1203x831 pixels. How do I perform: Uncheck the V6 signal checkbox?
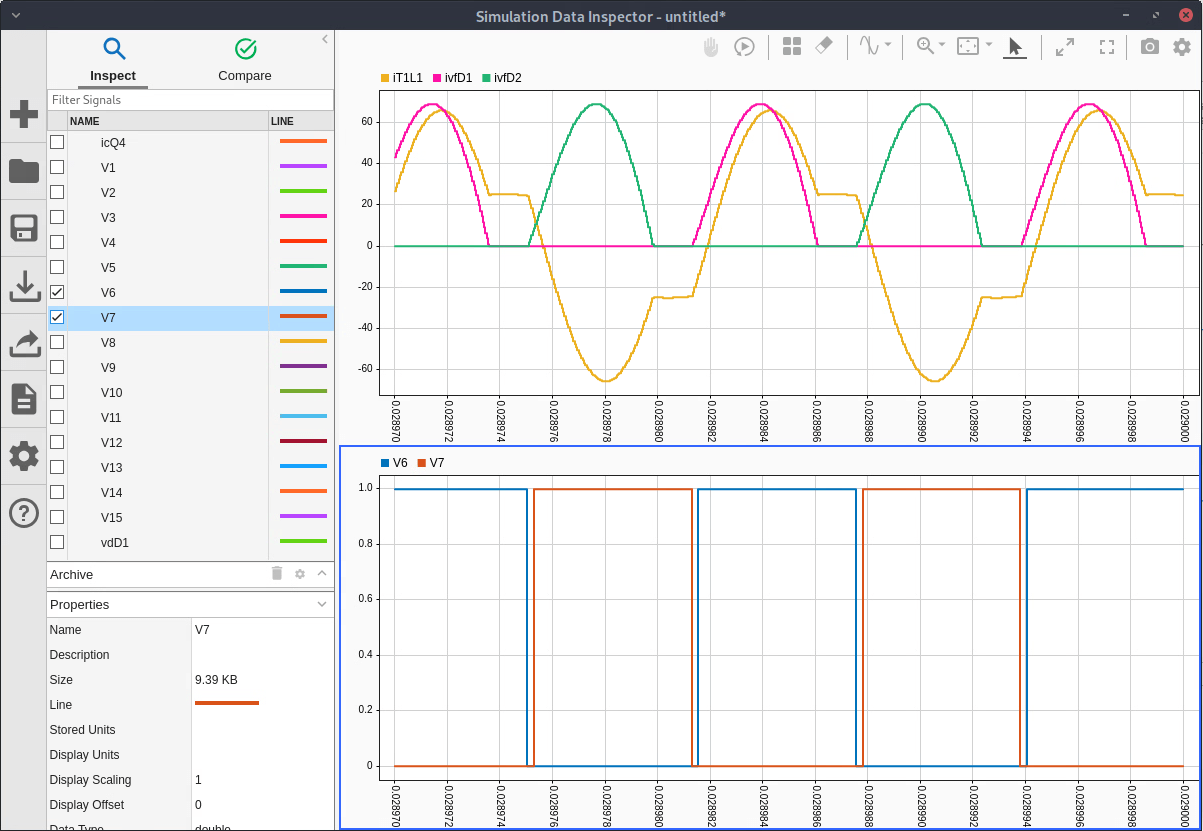click(x=57, y=292)
